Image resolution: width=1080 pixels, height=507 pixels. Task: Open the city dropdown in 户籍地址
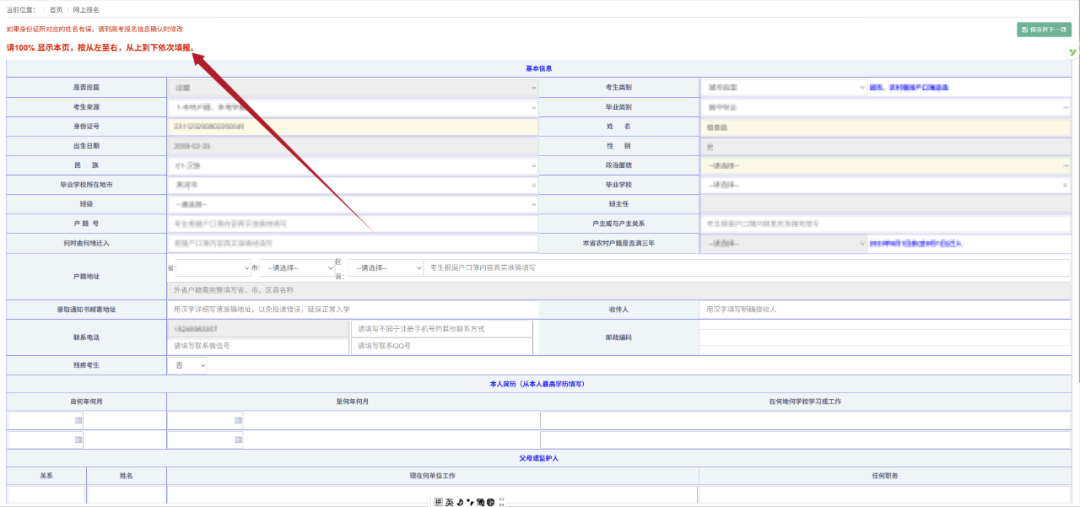click(297, 268)
